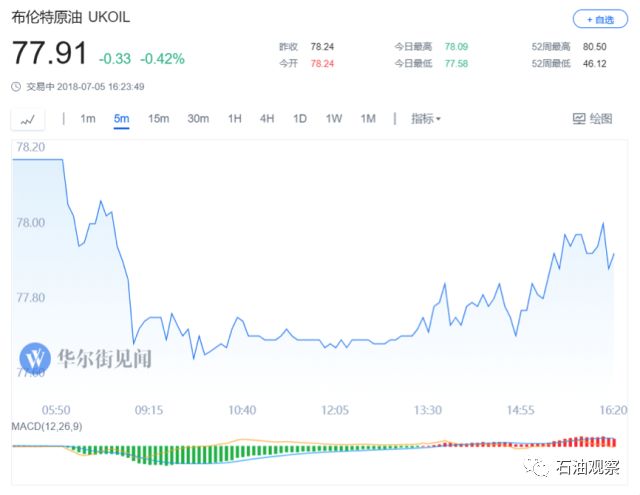Select the 1M monthly chart
The height and width of the screenshot is (495, 640).
[368, 119]
